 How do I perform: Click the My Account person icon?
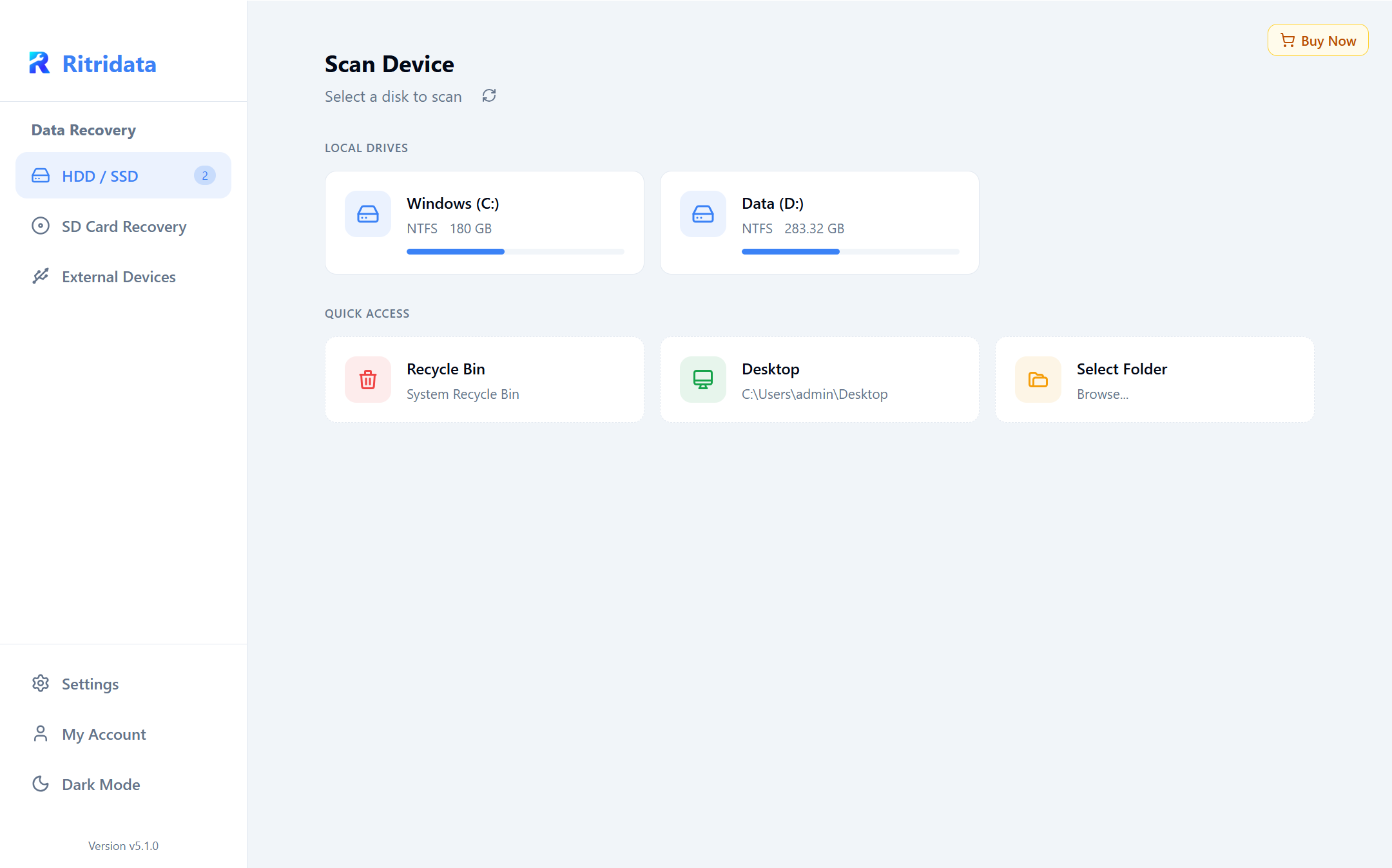[x=41, y=733]
